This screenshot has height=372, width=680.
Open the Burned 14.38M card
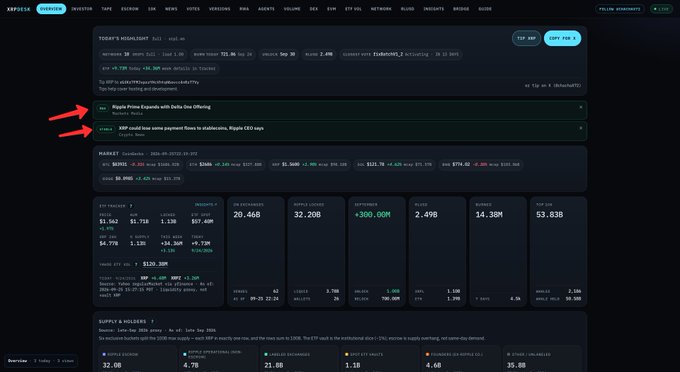(x=498, y=252)
